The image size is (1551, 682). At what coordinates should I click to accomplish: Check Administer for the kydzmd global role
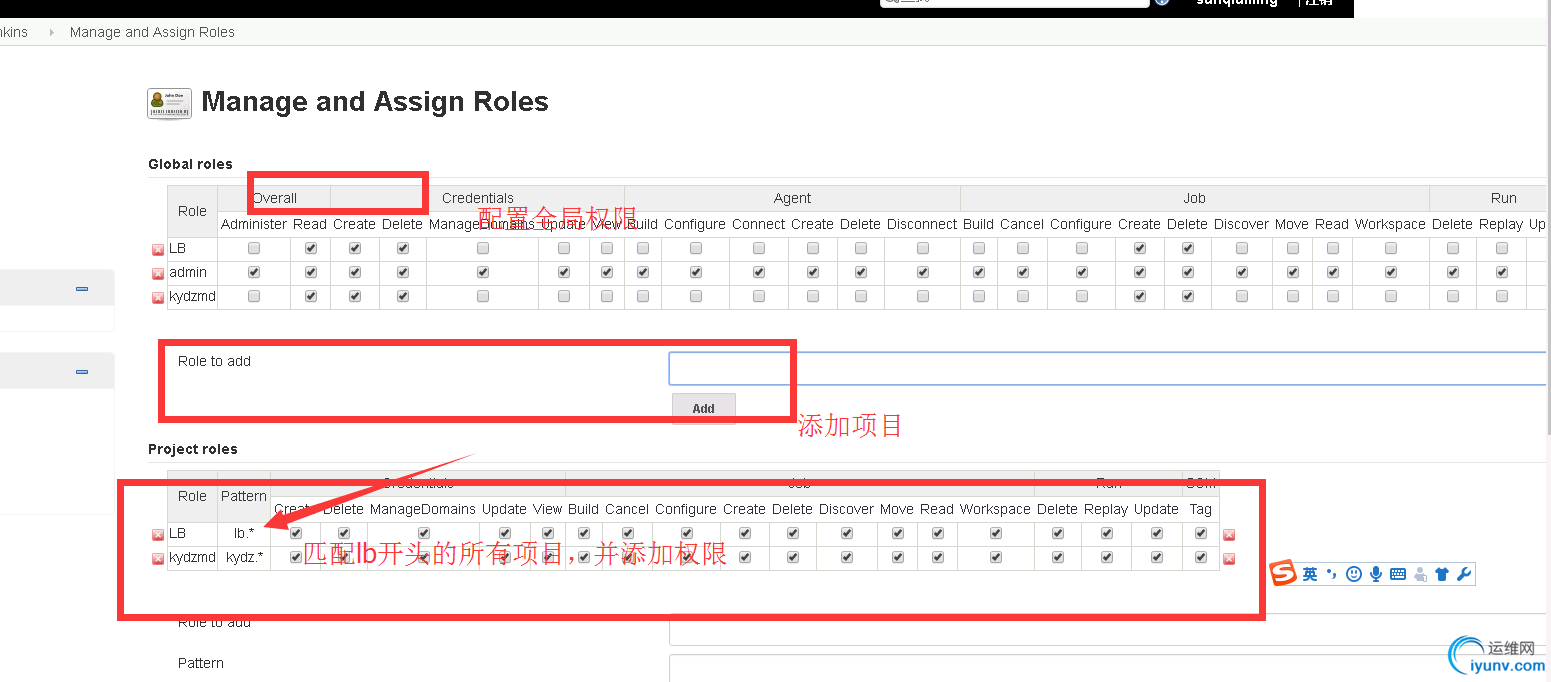254,296
